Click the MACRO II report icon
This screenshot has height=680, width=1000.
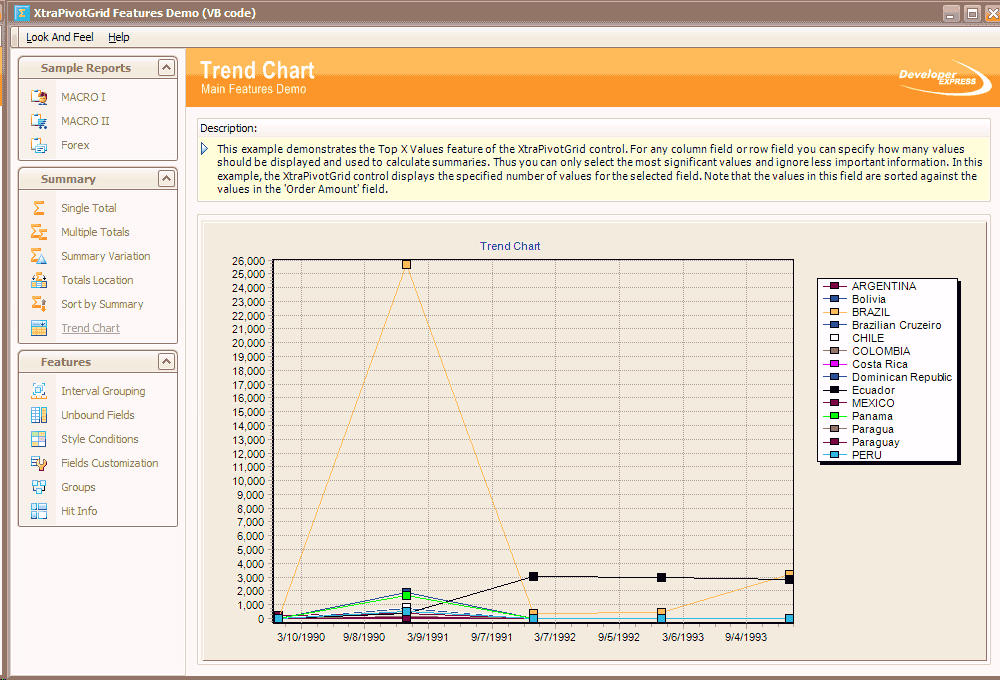[39, 121]
